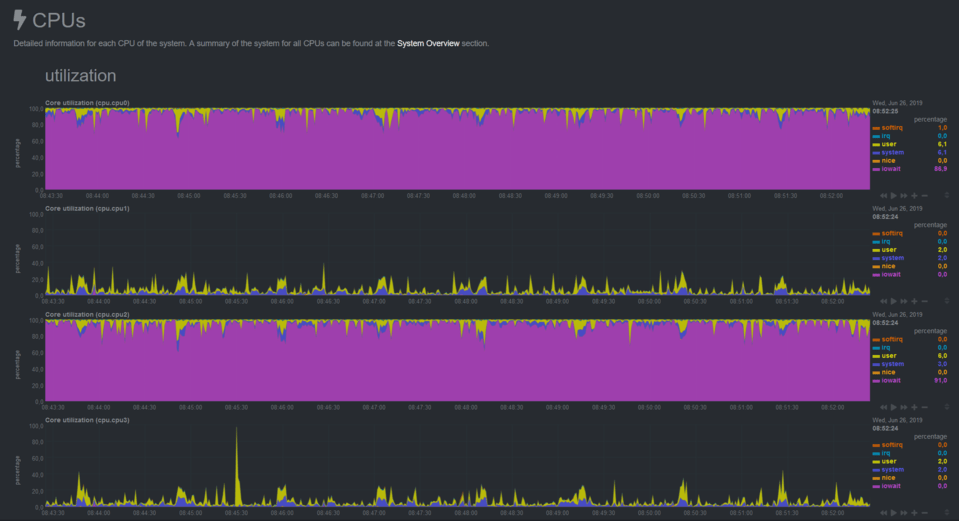Click the 'Core utilization (cpu.cpu1)' title

click(x=87, y=209)
